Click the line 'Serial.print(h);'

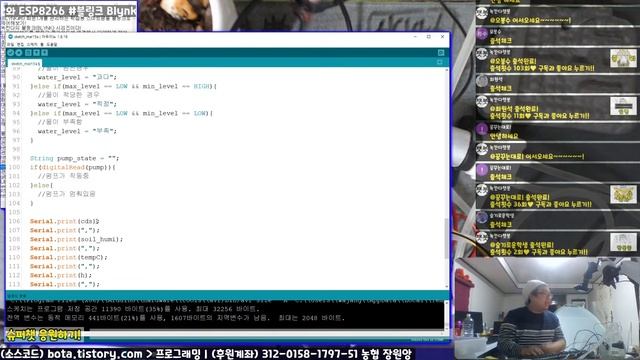(61, 275)
